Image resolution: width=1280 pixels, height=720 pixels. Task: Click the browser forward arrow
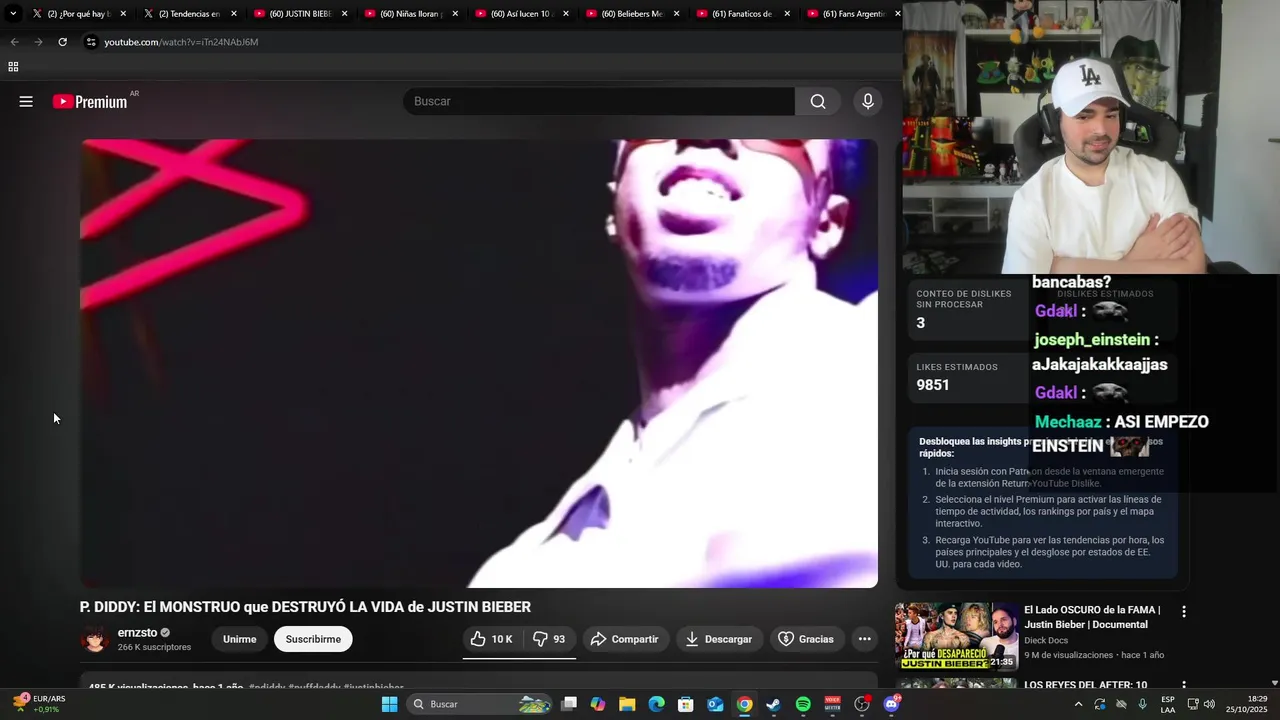click(x=38, y=42)
